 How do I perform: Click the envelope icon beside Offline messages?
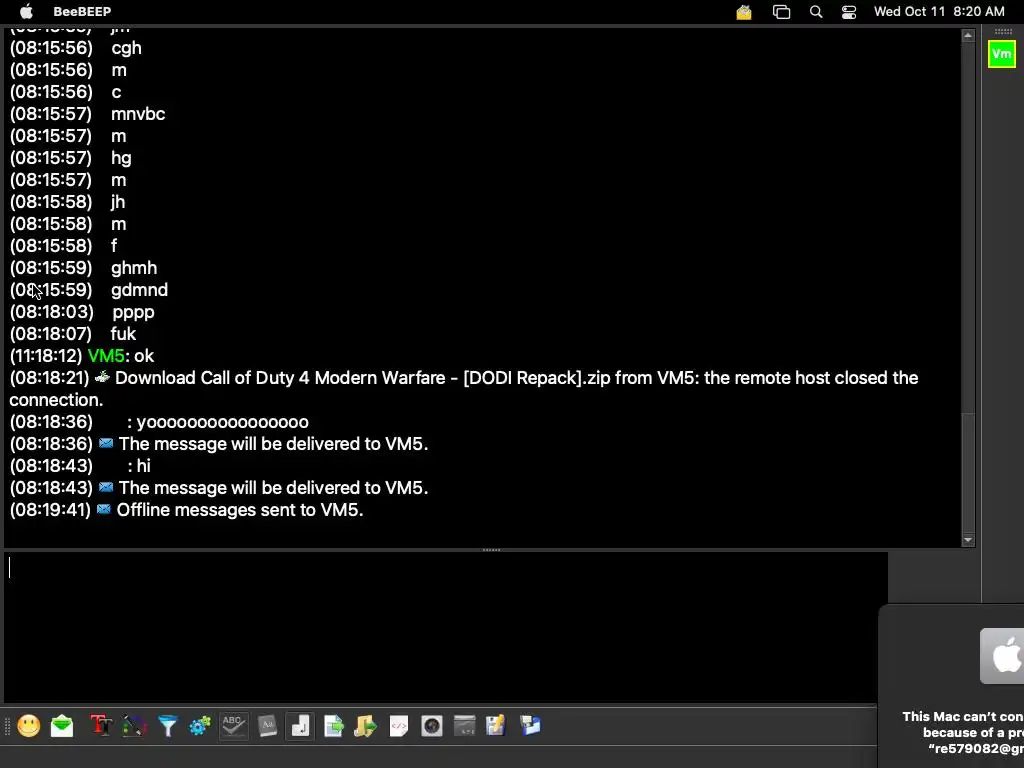tap(103, 509)
